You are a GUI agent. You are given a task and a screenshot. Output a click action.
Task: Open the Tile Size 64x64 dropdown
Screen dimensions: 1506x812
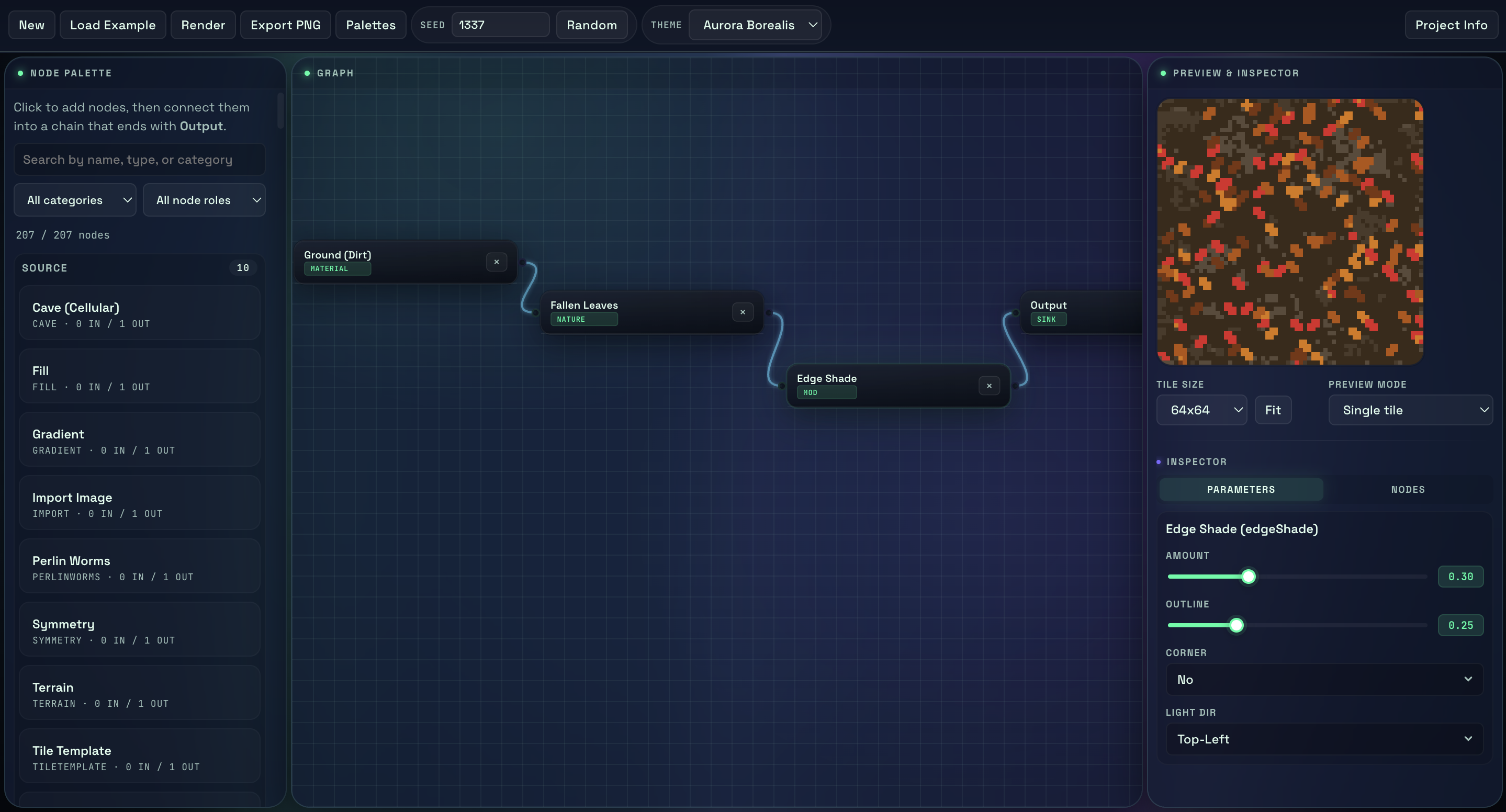point(1201,410)
